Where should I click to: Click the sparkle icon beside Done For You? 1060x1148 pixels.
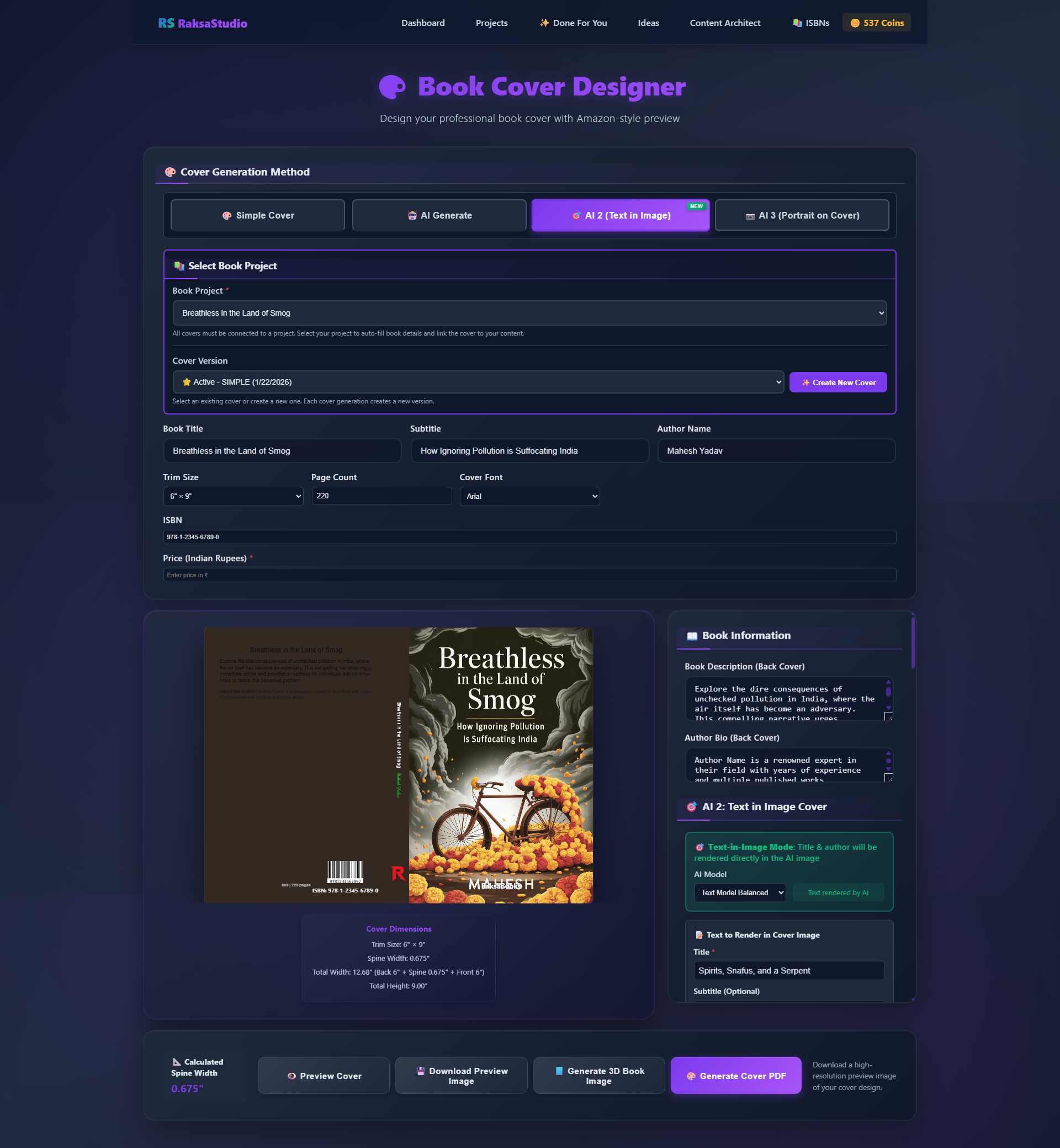[x=544, y=23]
